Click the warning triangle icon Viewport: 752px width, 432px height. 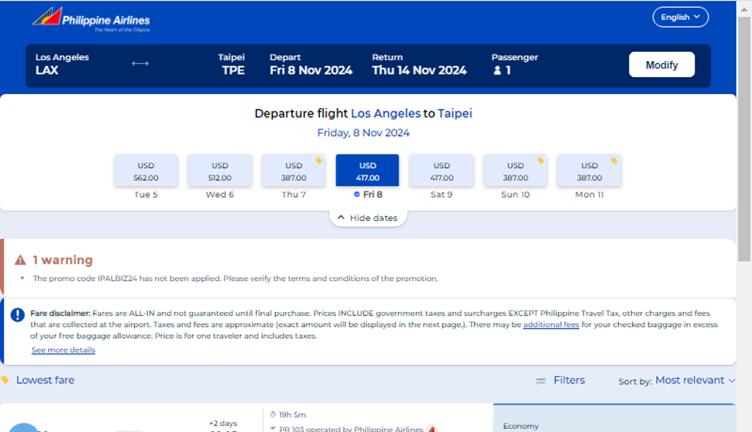point(20,260)
